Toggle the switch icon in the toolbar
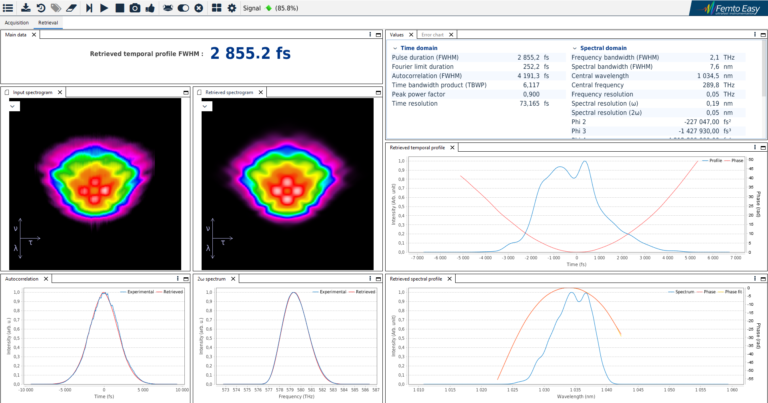This screenshot has height=403, width=768. 183,8
